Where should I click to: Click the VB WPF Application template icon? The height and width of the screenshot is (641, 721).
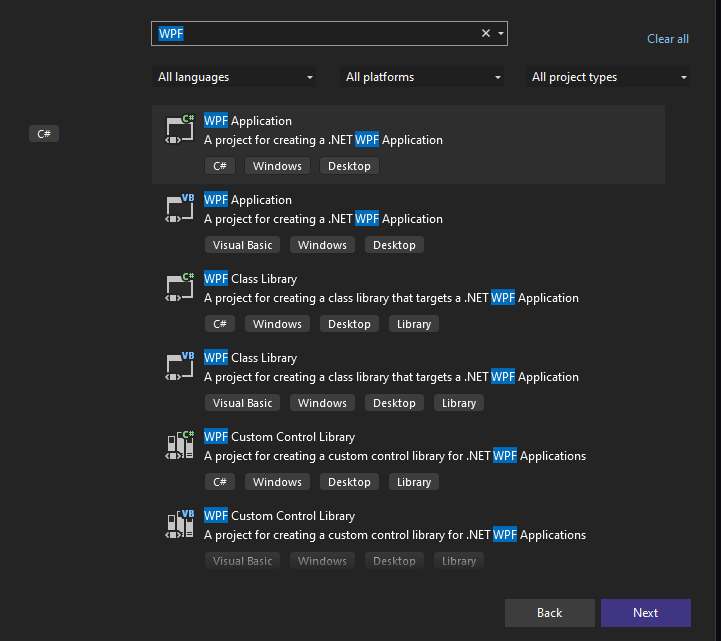[180, 209]
